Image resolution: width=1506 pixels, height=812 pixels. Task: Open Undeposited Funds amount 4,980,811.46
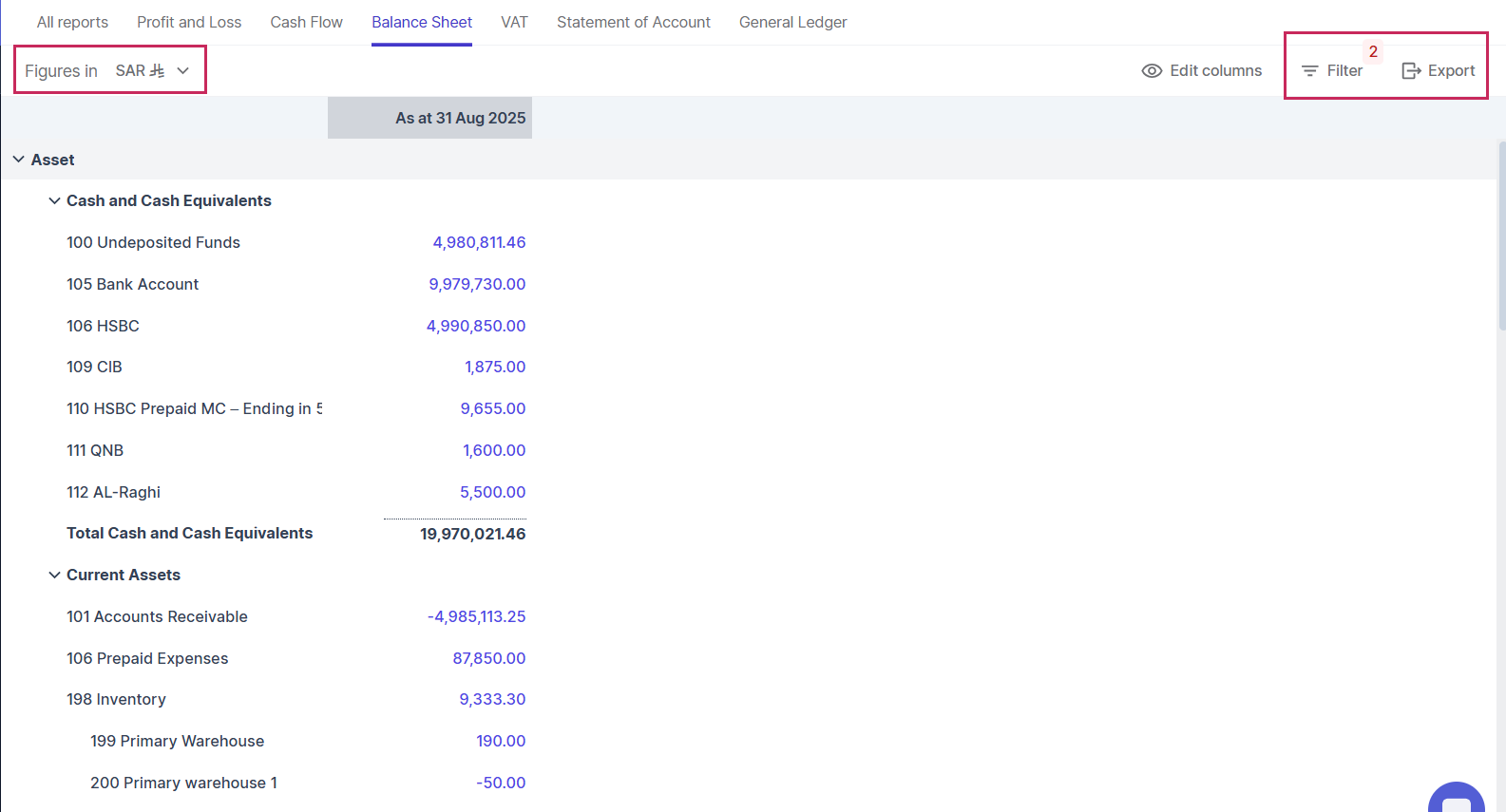point(479,243)
